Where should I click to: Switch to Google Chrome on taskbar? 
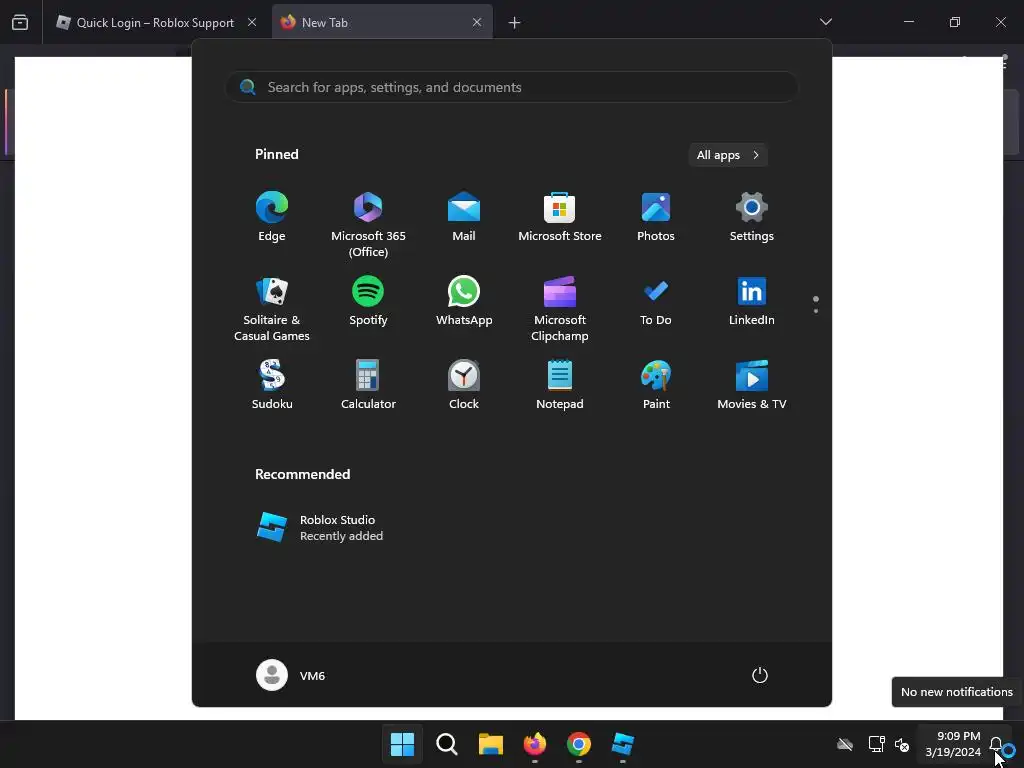579,744
